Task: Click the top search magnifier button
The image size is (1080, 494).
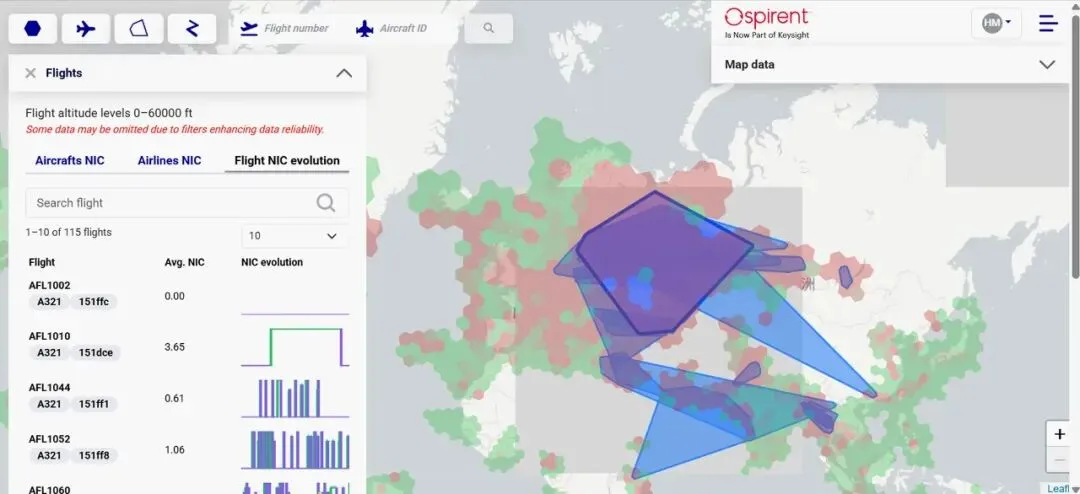Action: (x=488, y=28)
